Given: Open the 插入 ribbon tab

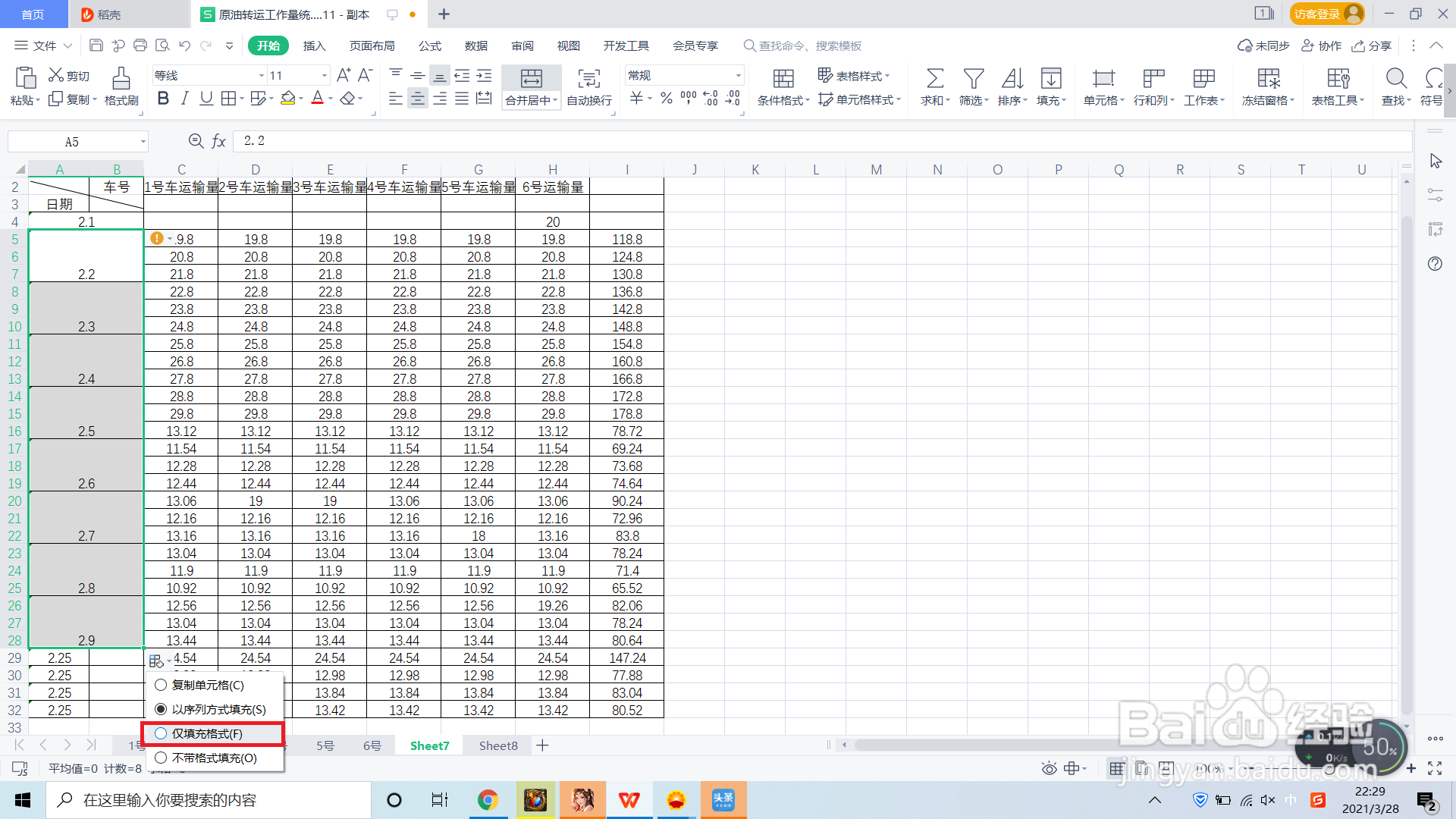Looking at the screenshot, I should [x=314, y=45].
